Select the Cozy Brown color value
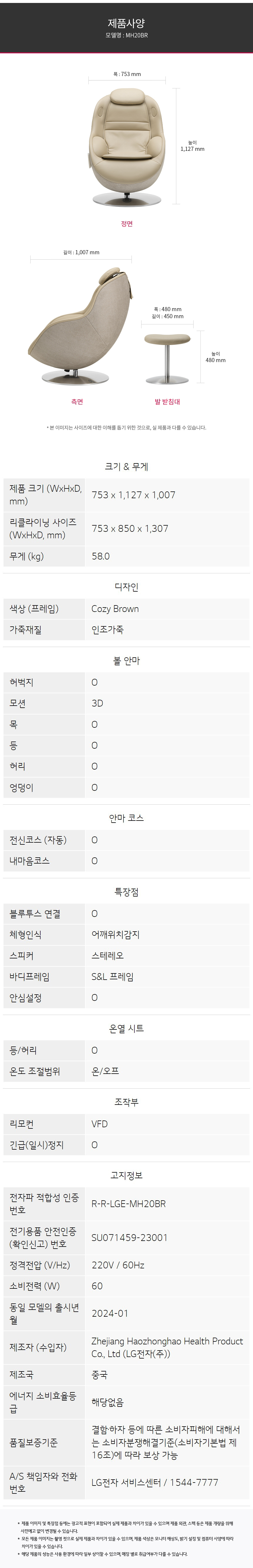This screenshot has height=1568, width=253. click(115, 609)
